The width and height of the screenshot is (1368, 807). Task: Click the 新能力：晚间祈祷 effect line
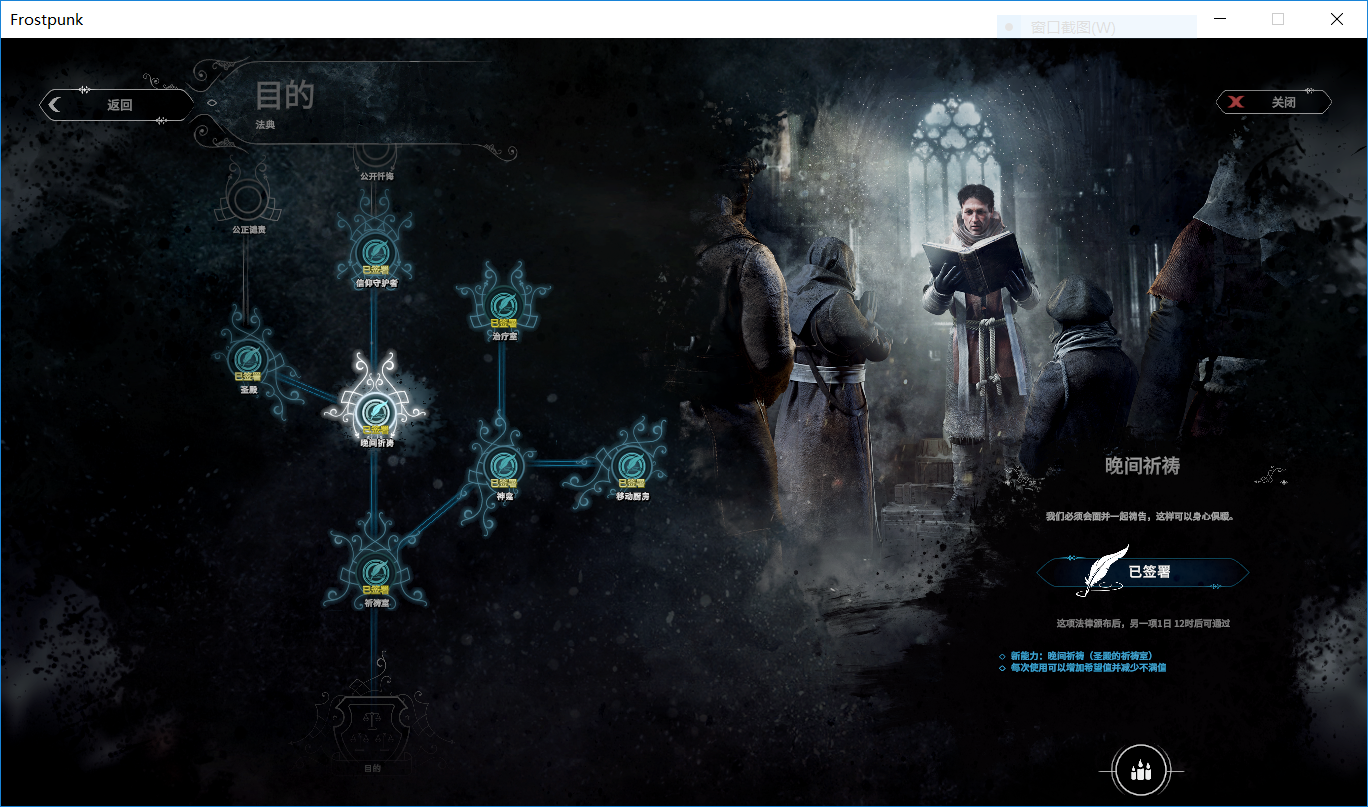(x=1082, y=656)
